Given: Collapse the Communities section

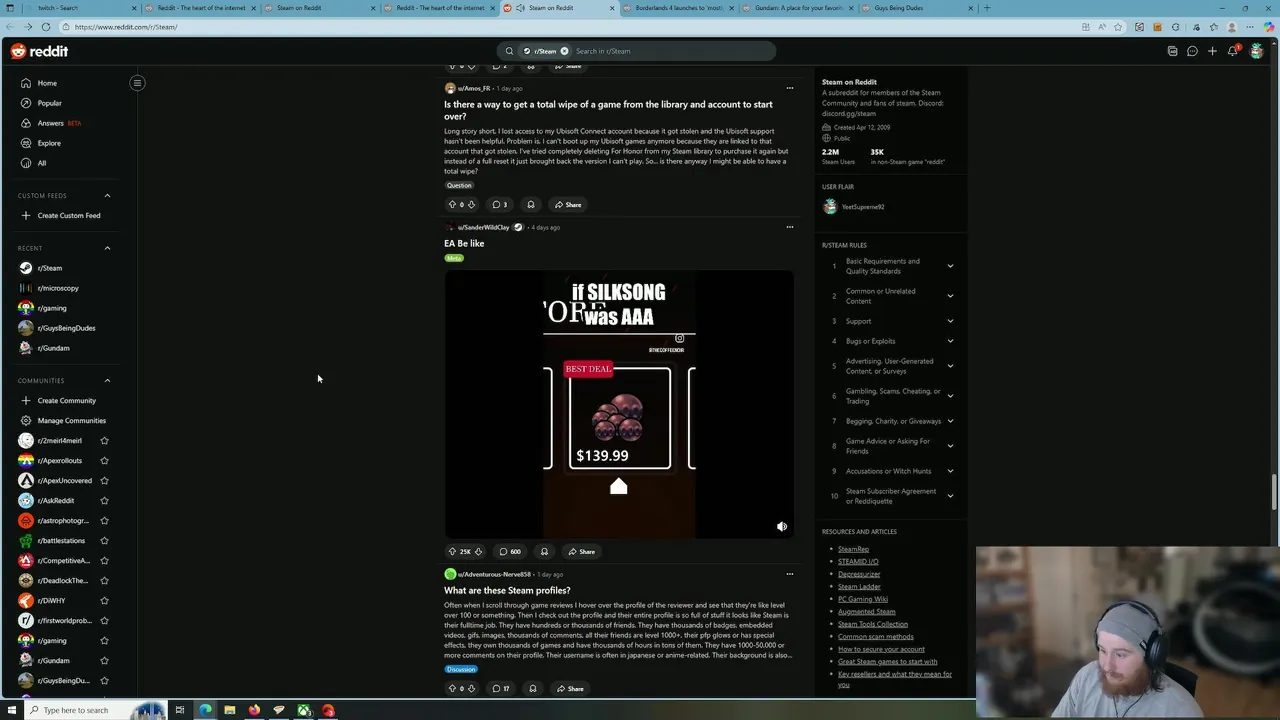Looking at the screenshot, I should click(x=107, y=380).
